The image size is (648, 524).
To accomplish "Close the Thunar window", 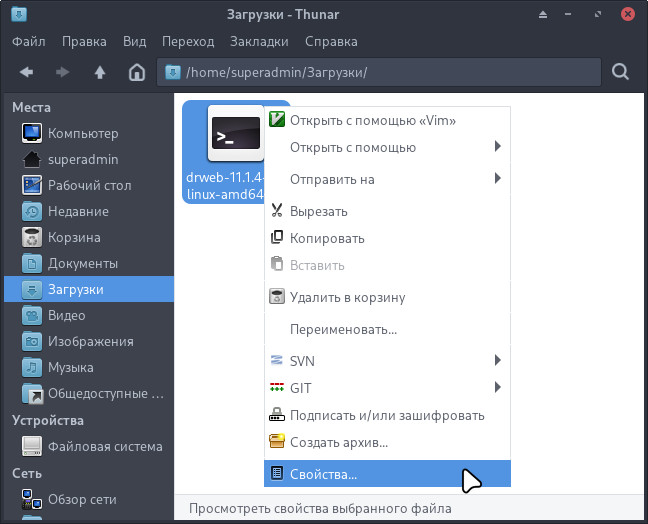I will click(x=627, y=14).
